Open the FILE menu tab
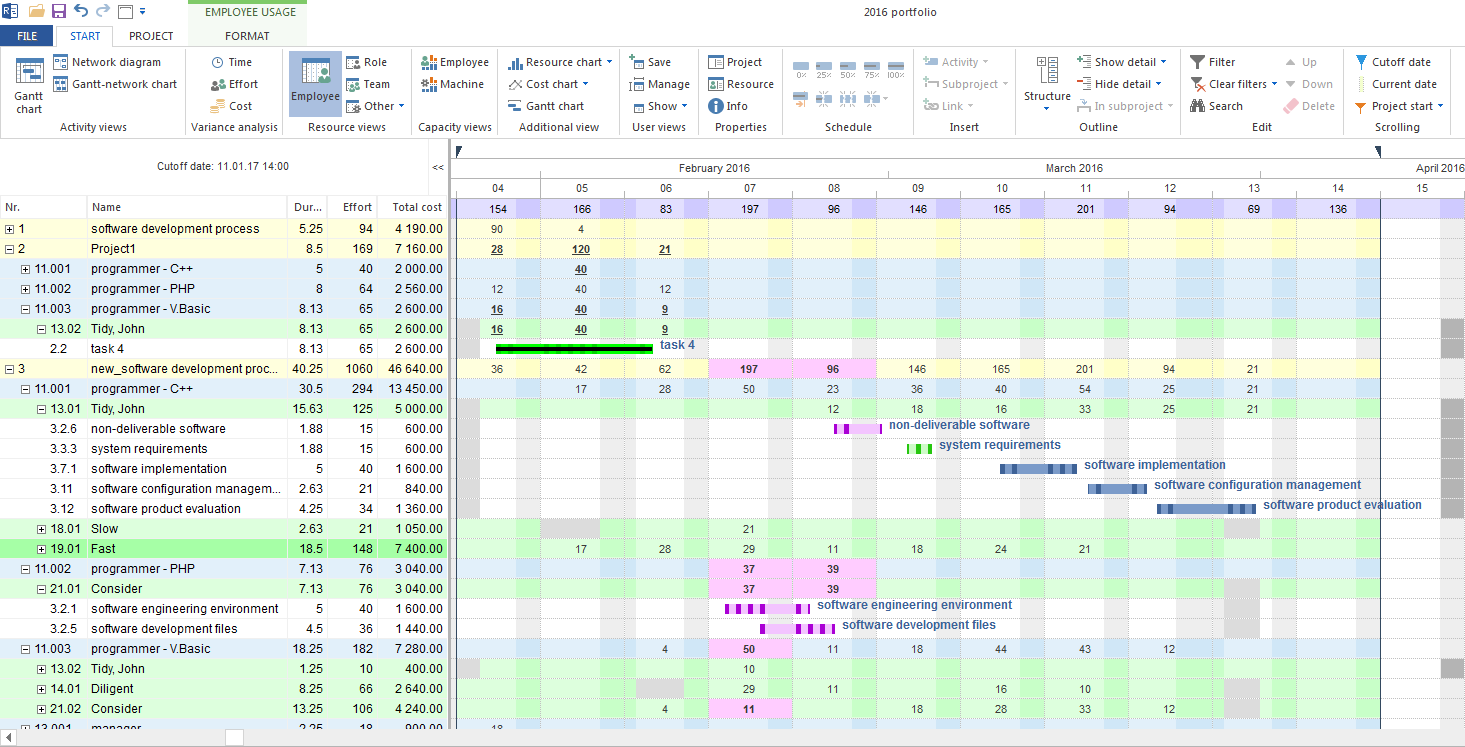Viewport: 1465px width, 747px height. click(27, 36)
